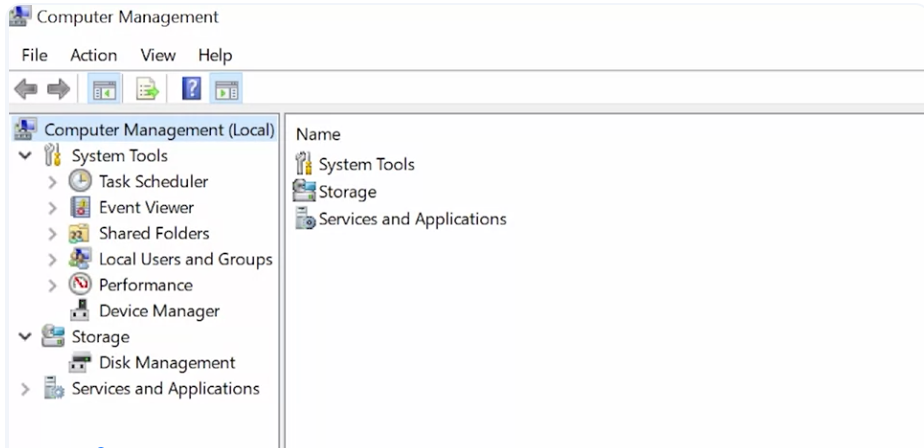Toggle Show/Hide Console Tree toolbar button

click(x=105, y=90)
